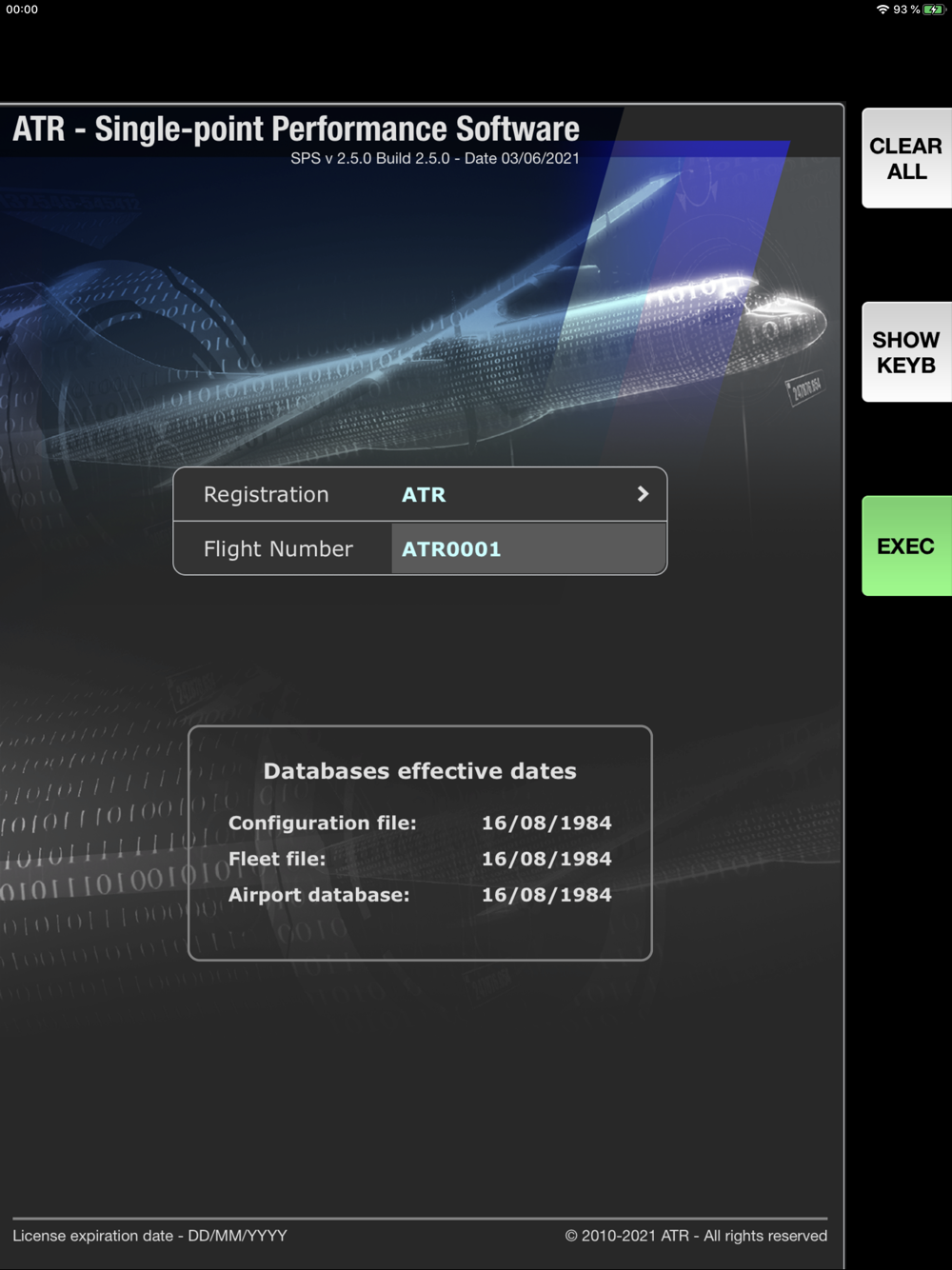Click the 'Flight Number' label

[x=278, y=548]
